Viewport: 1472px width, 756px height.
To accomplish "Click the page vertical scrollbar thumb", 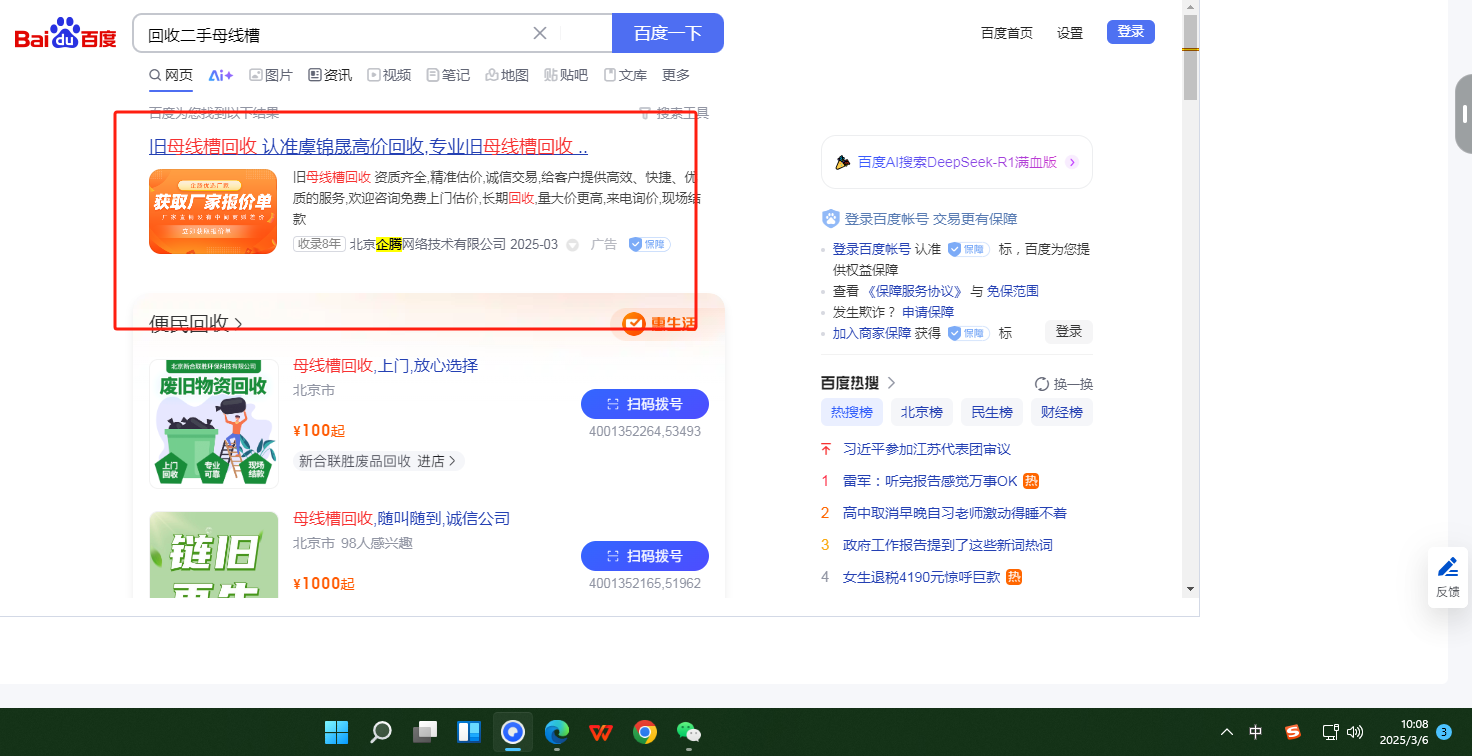I will [x=1190, y=58].
